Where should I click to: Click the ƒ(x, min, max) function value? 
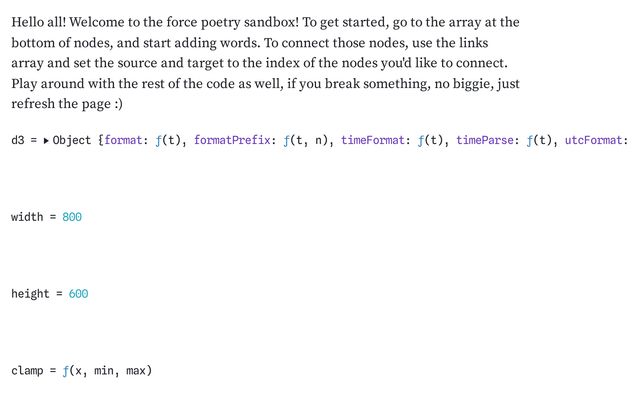pos(107,371)
